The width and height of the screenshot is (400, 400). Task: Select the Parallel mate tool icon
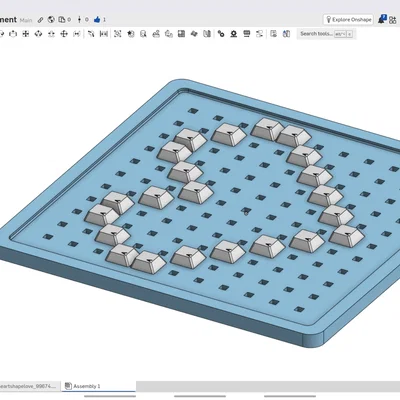point(77,34)
